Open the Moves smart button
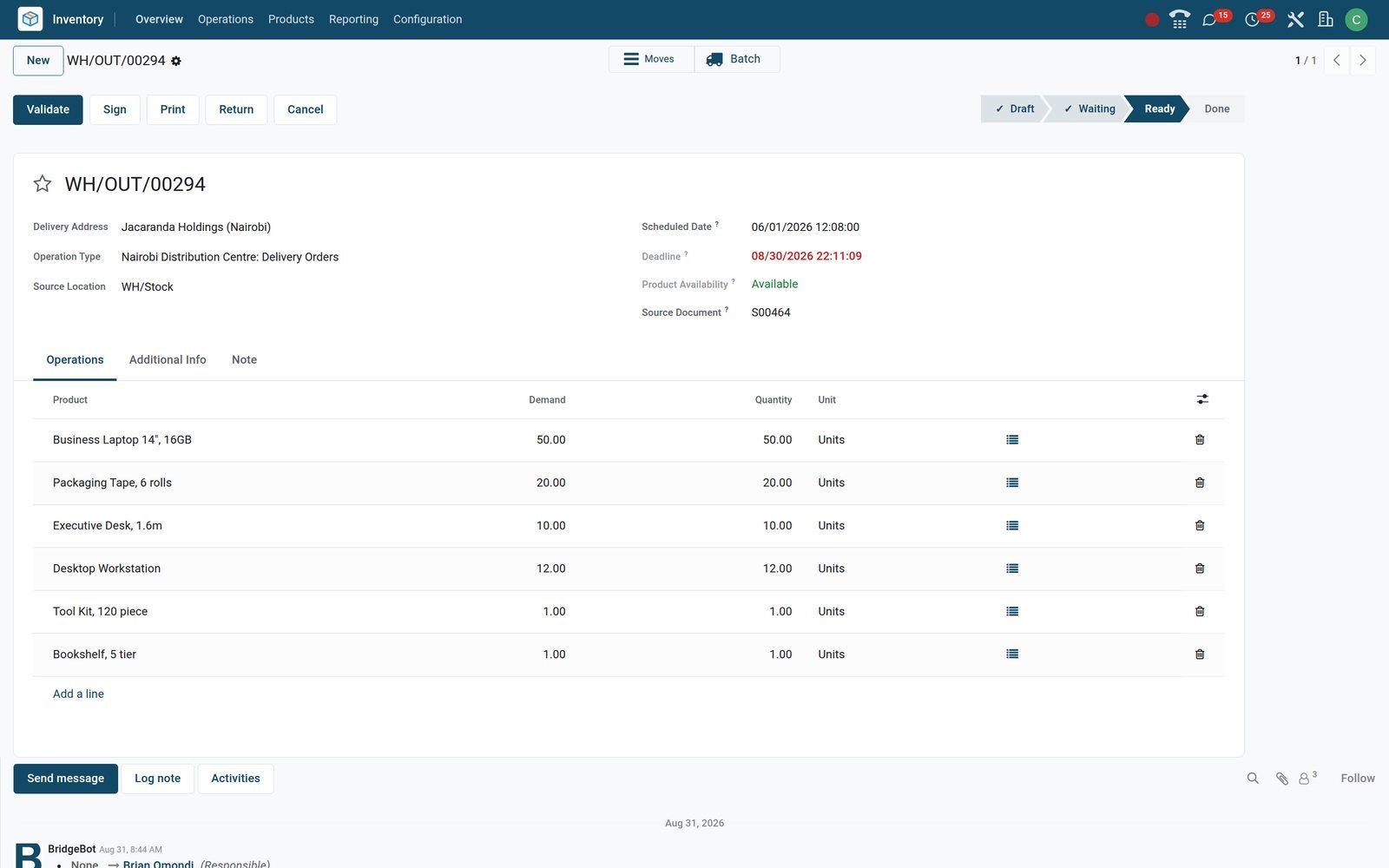 (651, 59)
